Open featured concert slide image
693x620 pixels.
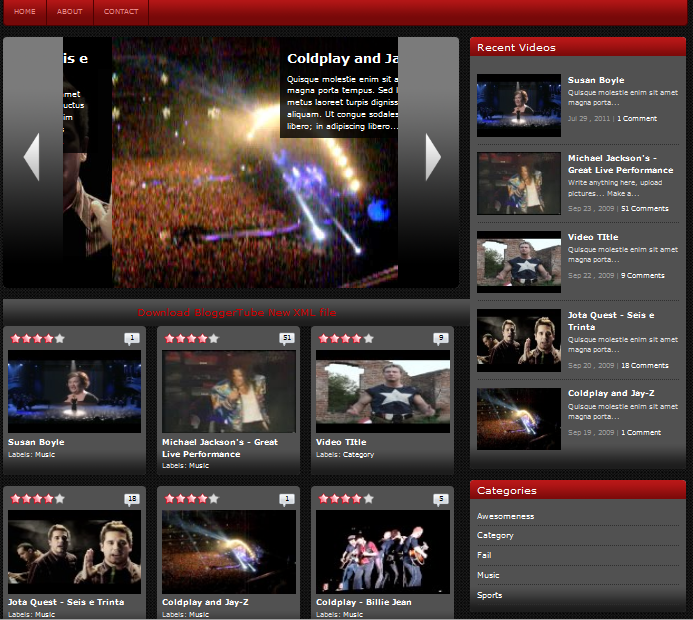point(255,163)
